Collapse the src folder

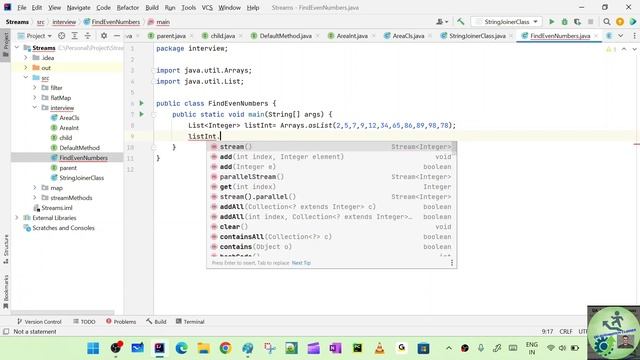26,78
